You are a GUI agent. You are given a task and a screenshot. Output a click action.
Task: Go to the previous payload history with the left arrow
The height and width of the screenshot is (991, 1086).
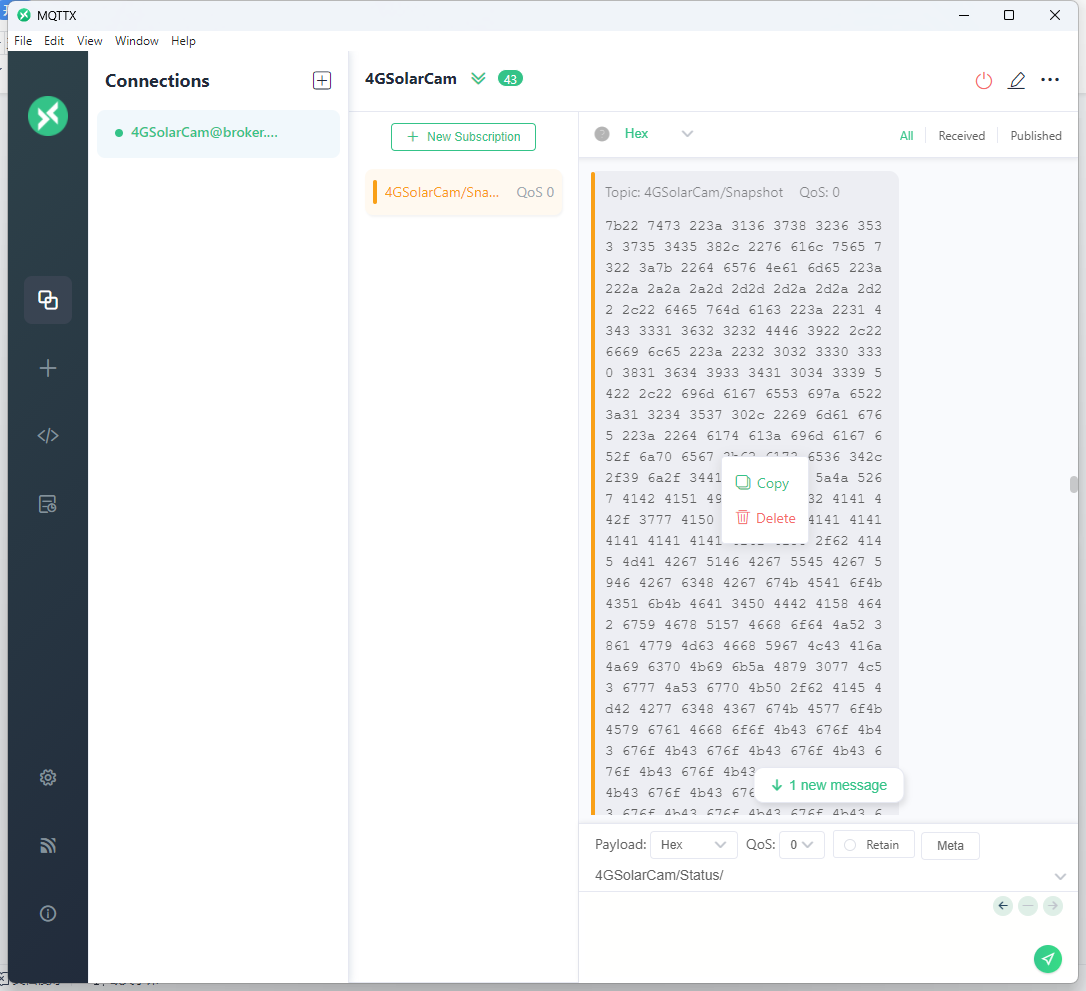[x=1003, y=906]
